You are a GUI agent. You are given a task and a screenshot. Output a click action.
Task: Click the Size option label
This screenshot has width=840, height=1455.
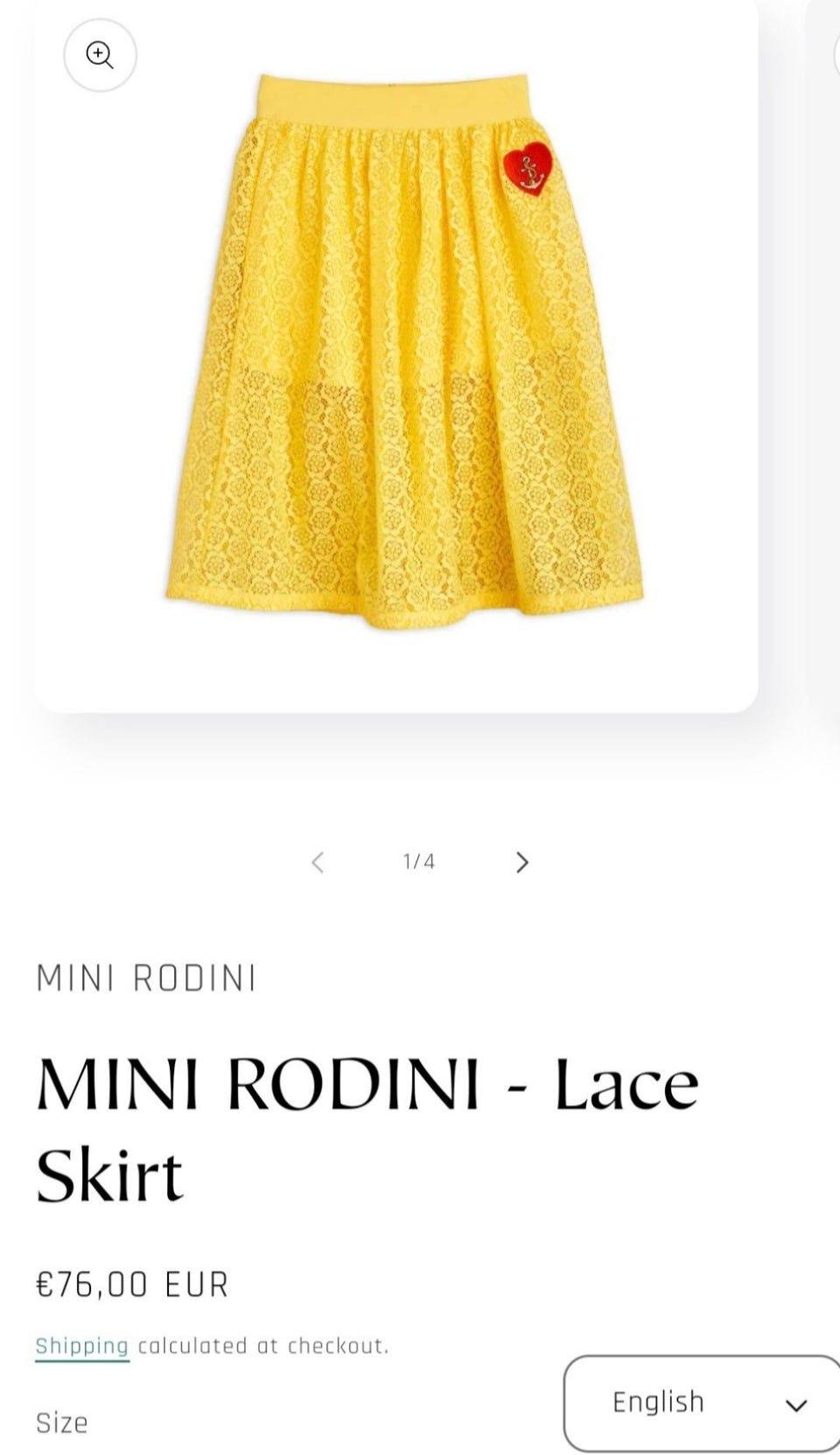(x=62, y=1423)
